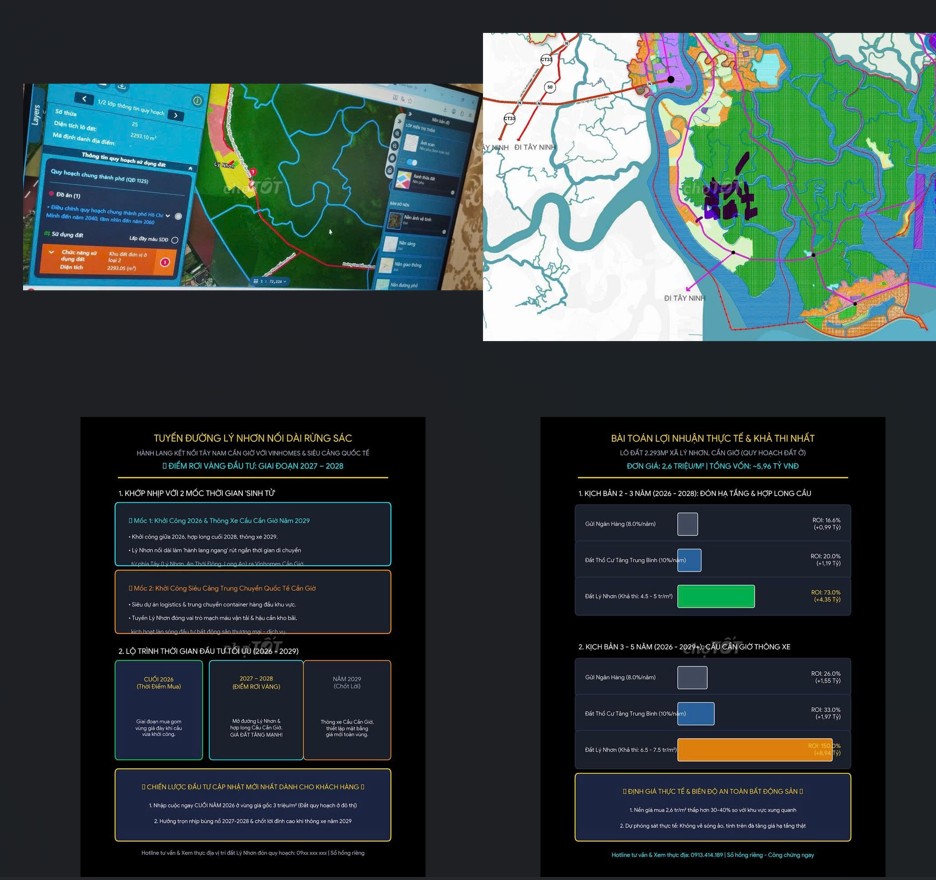
Task: Click the large black node dot on the planning map
Action: click(x=670, y=79)
